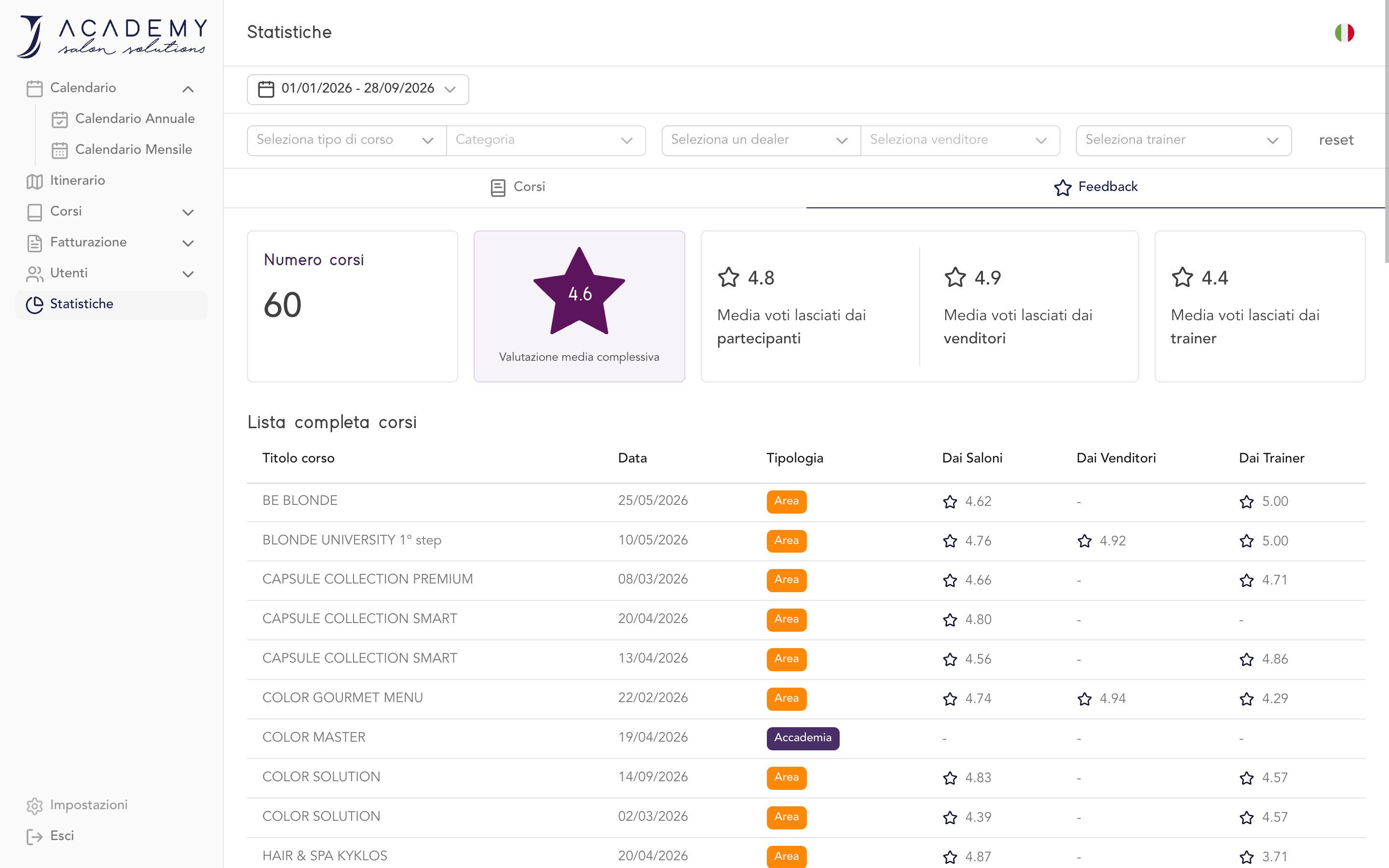Screen dimensions: 1389x868
Task: Click the BLONDE UNIVERSITY 1° step row title
Action: click(352, 540)
